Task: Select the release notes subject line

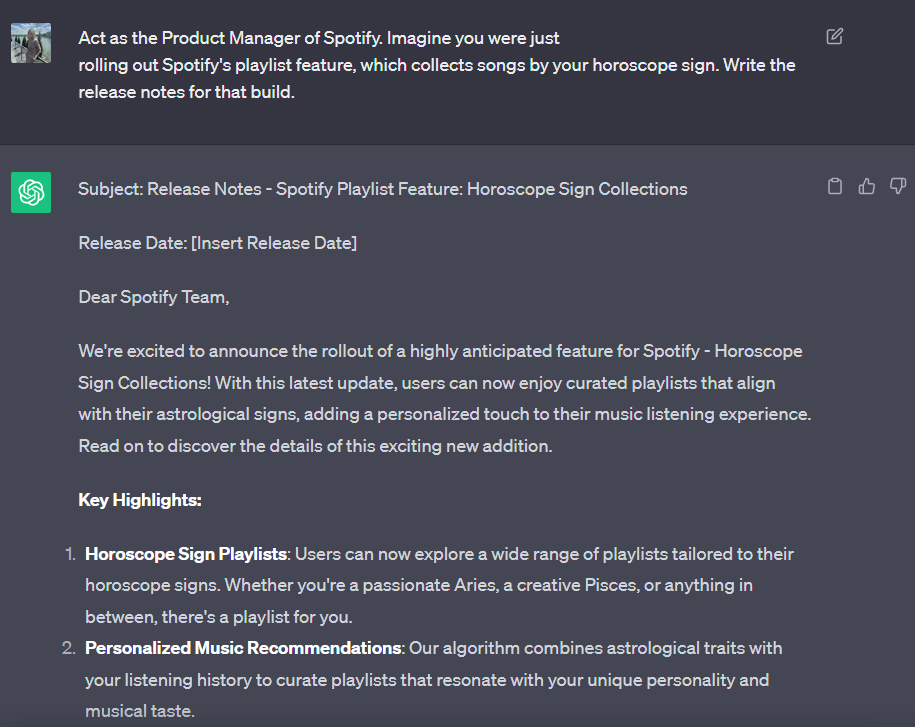Action: pos(382,188)
